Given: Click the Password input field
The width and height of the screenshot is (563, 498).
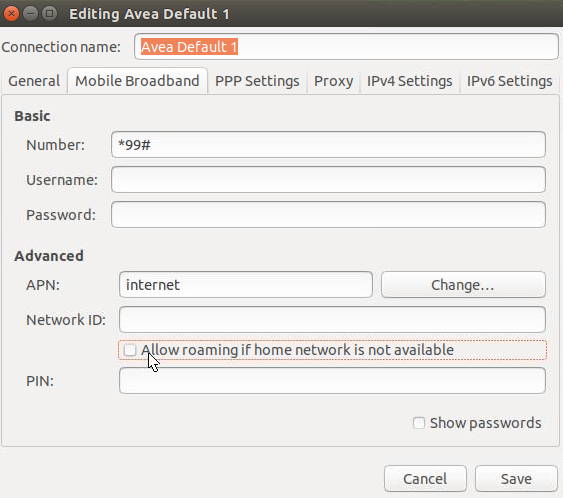Looking at the screenshot, I should [x=329, y=215].
